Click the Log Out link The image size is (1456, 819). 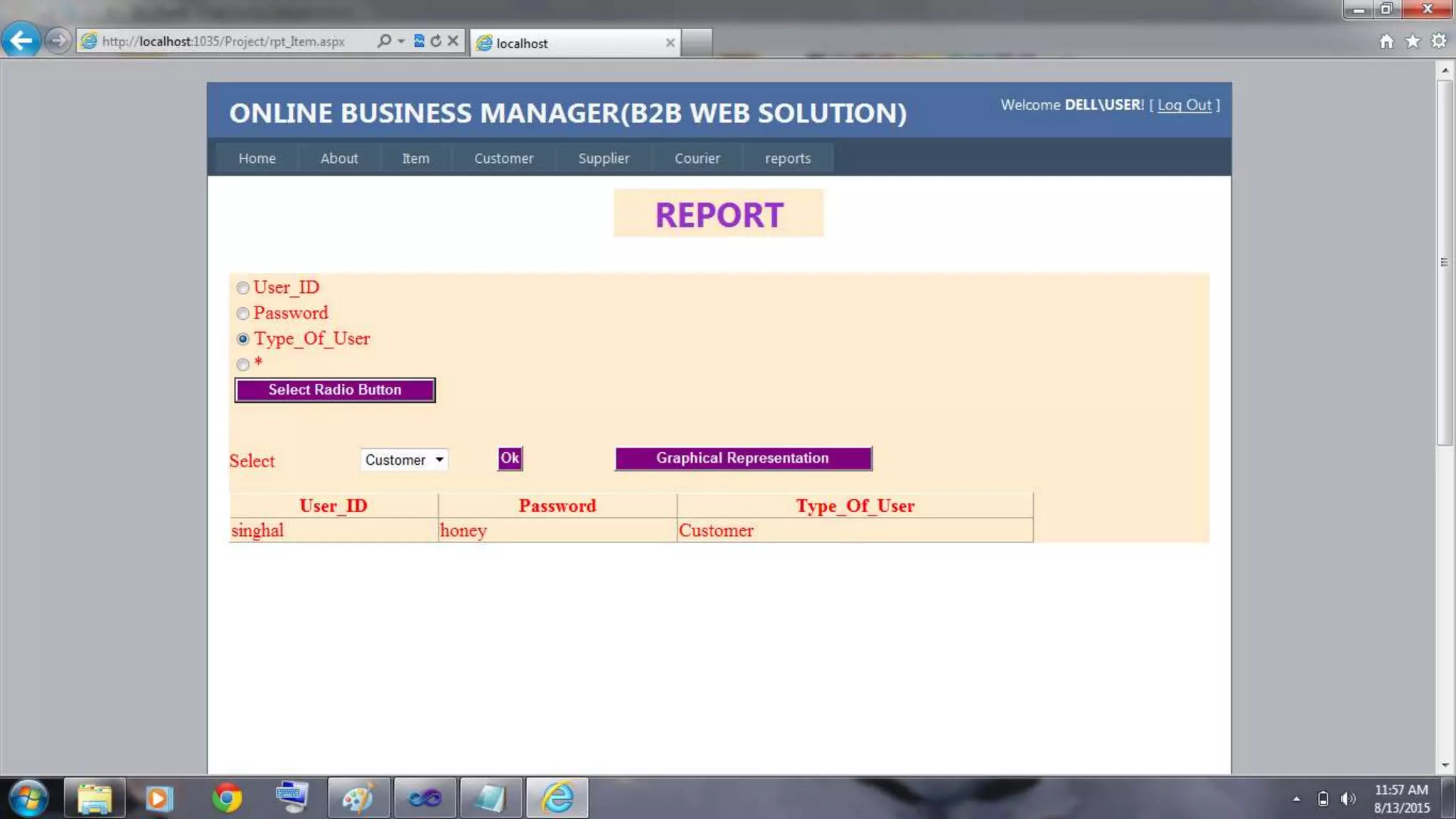(x=1184, y=105)
